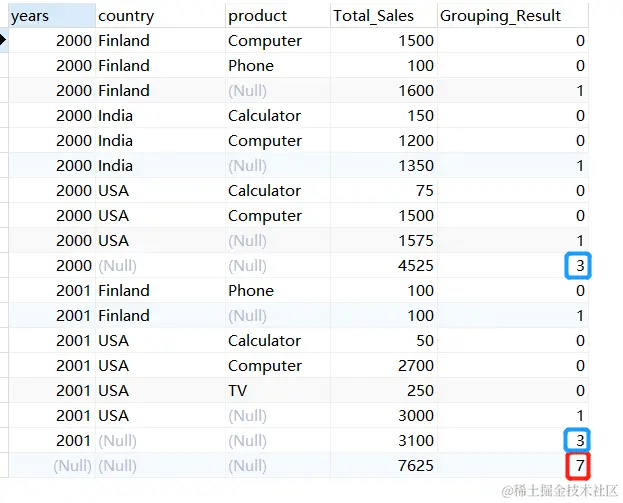The image size is (623, 503).
Task: Select the 3000 Total_Sales cell
Action: tap(384, 416)
